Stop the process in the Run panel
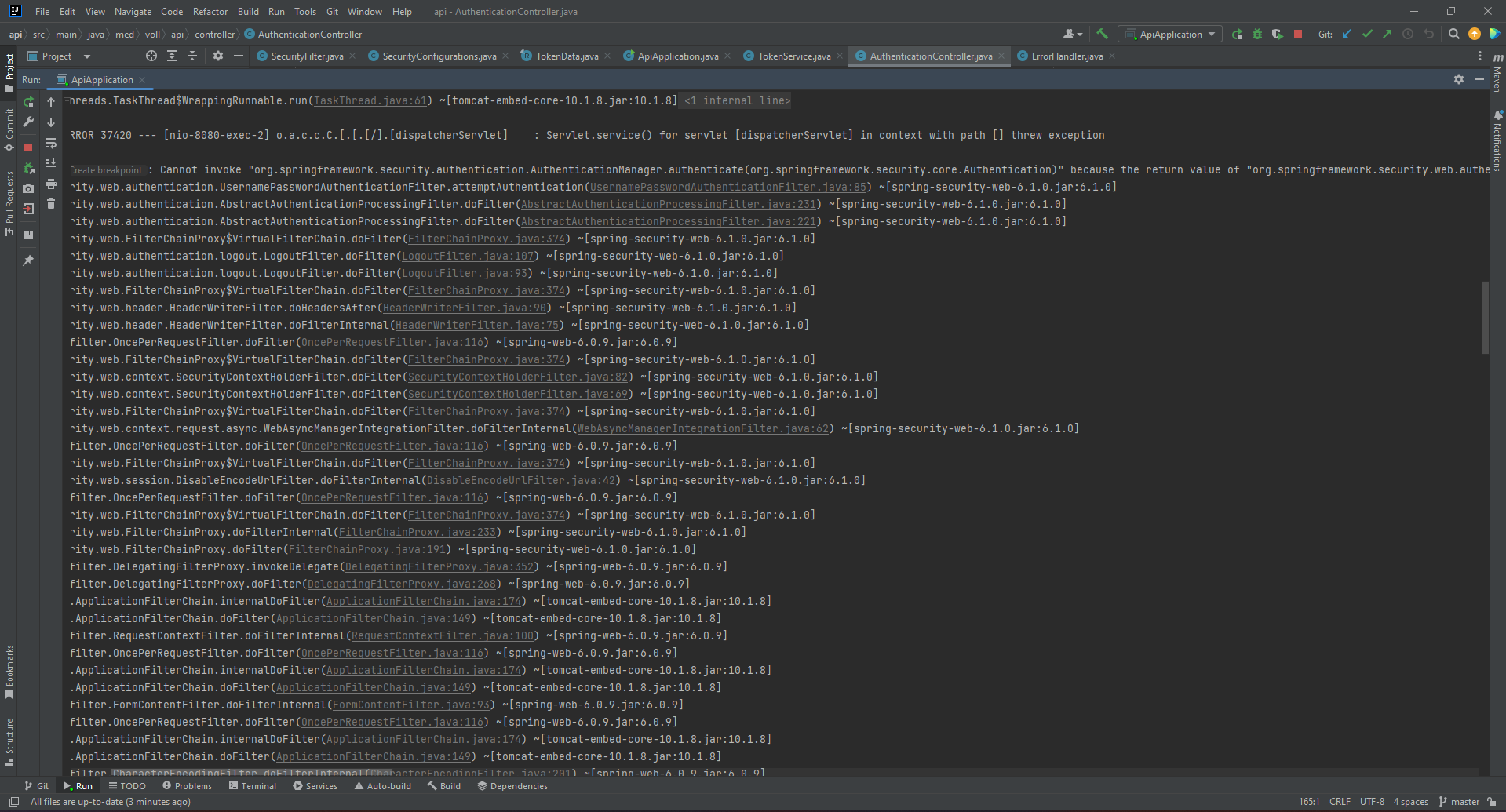The height and width of the screenshot is (812, 1506). click(x=28, y=147)
